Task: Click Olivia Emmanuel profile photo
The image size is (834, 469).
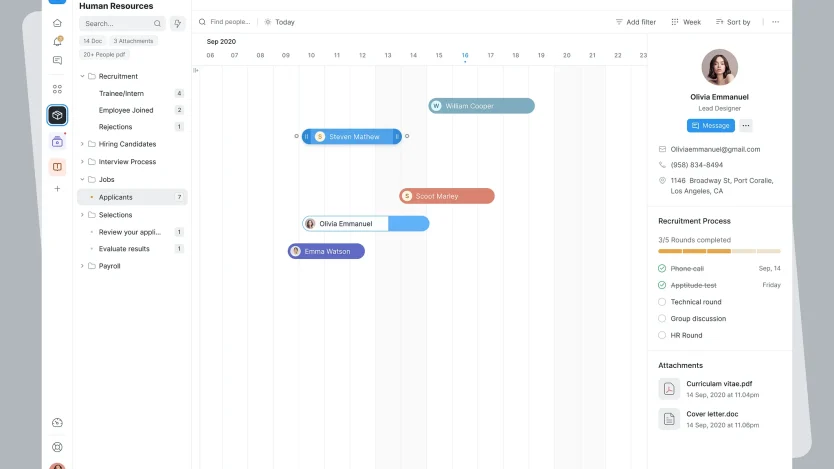Action: 719,68
